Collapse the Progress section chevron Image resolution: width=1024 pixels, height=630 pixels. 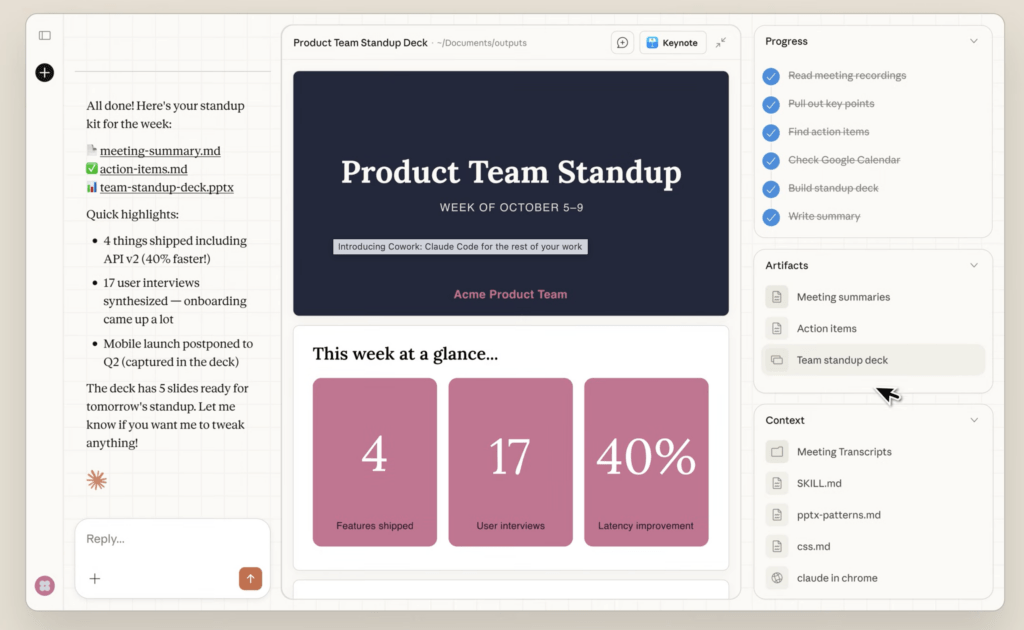pyautogui.click(x=974, y=41)
